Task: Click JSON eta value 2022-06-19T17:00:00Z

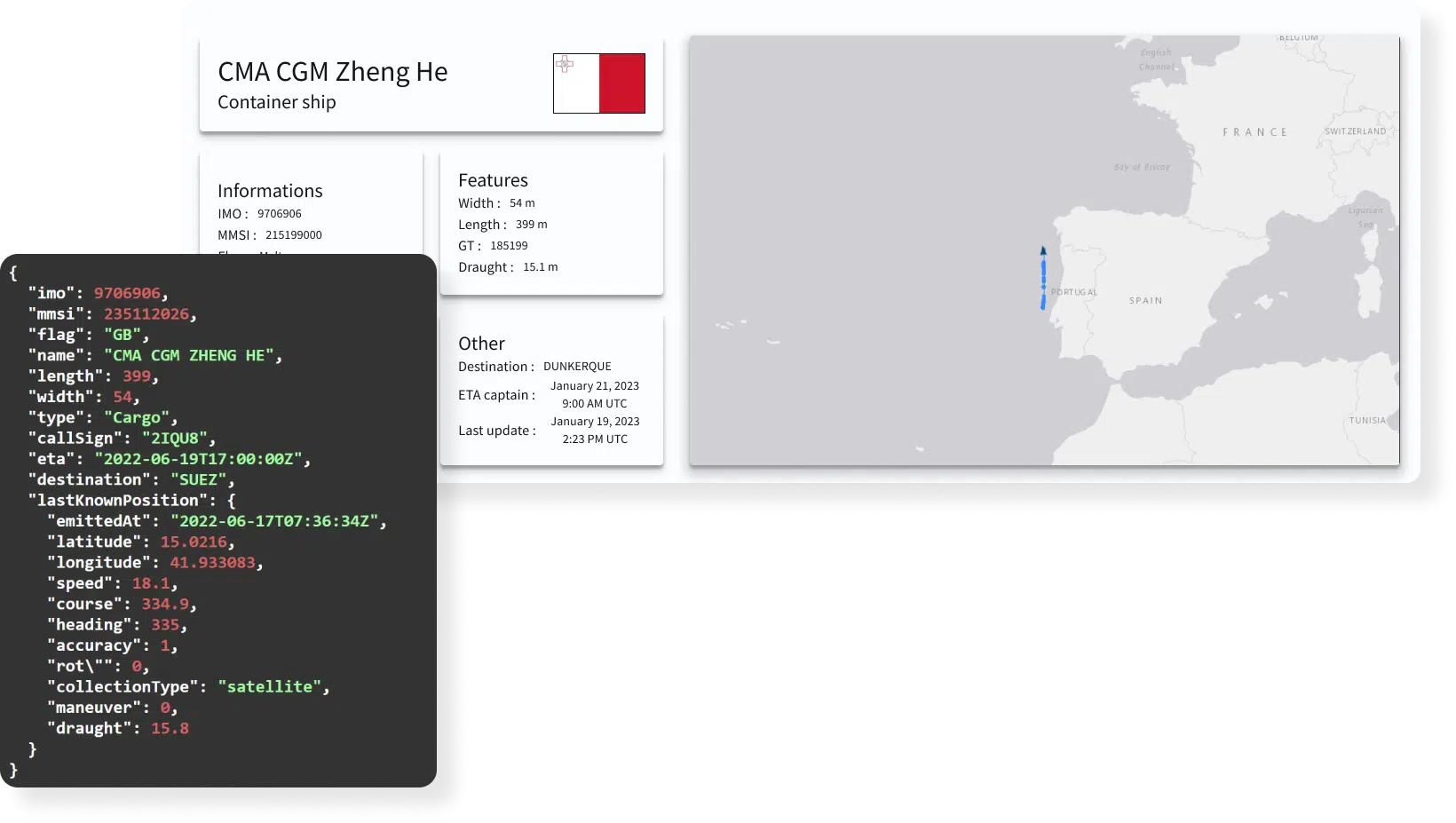Action: click(x=199, y=459)
